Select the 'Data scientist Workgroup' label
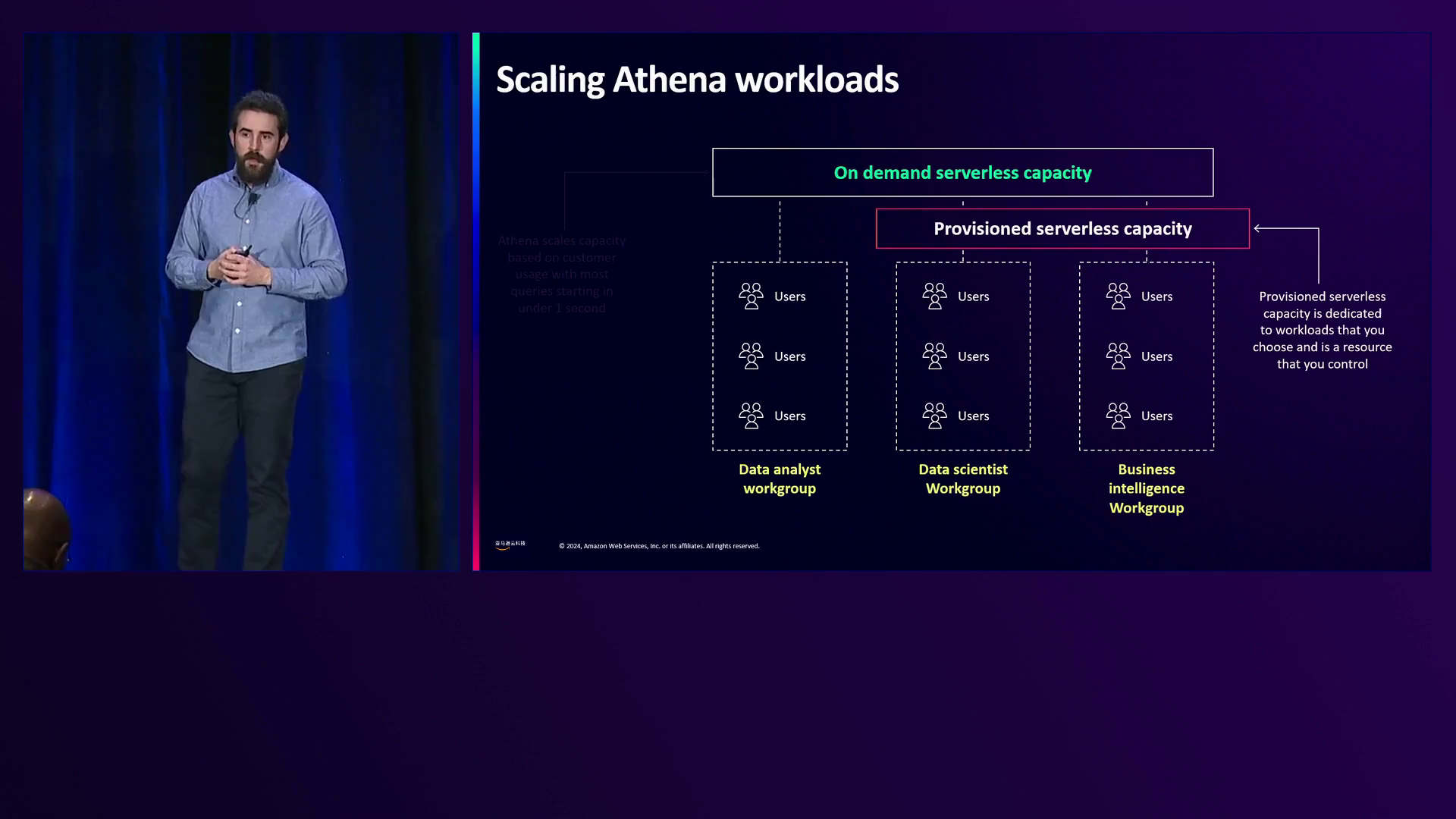This screenshot has height=819, width=1456. (963, 479)
